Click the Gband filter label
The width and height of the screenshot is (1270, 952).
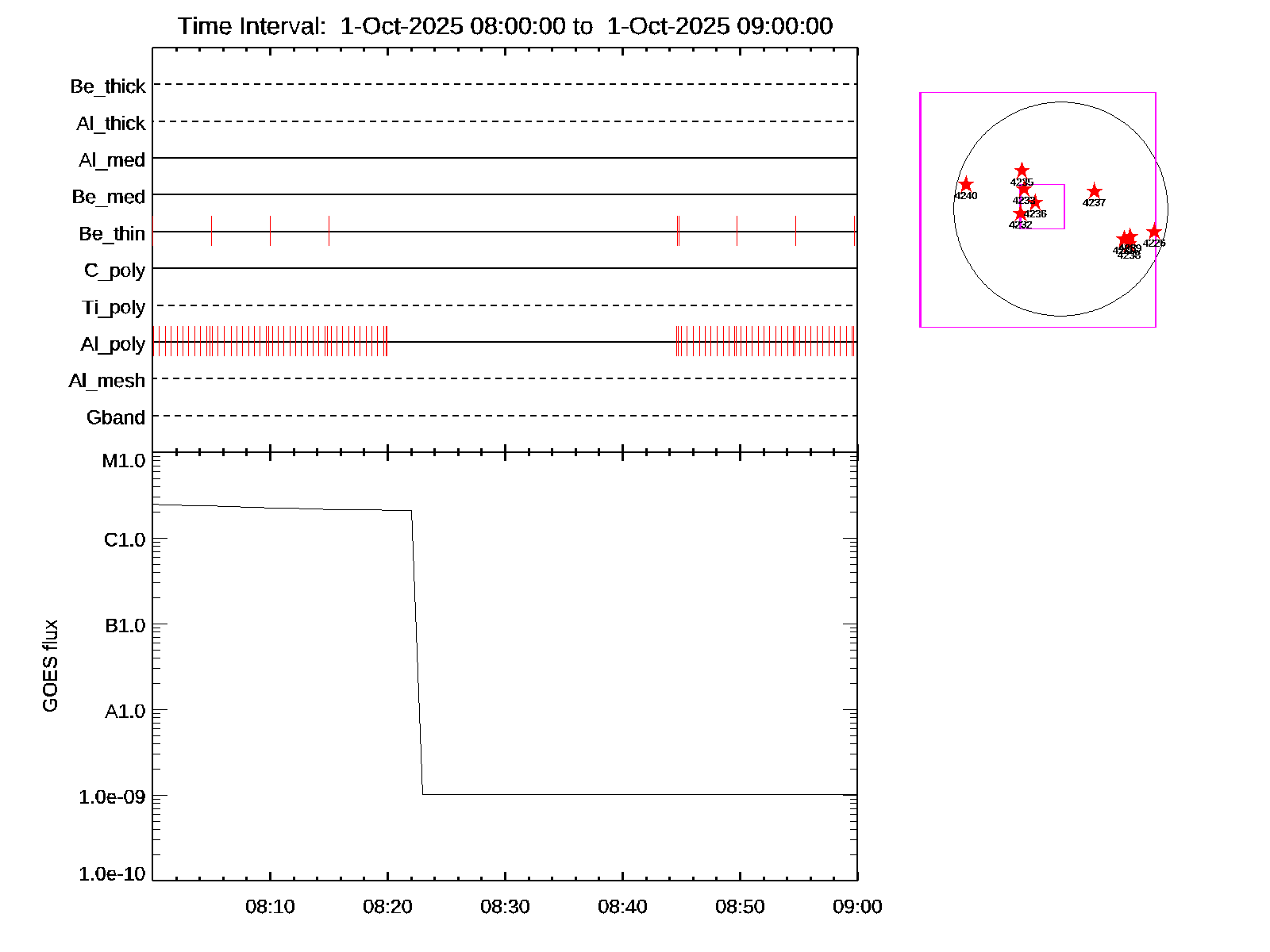click(x=116, y=417)
